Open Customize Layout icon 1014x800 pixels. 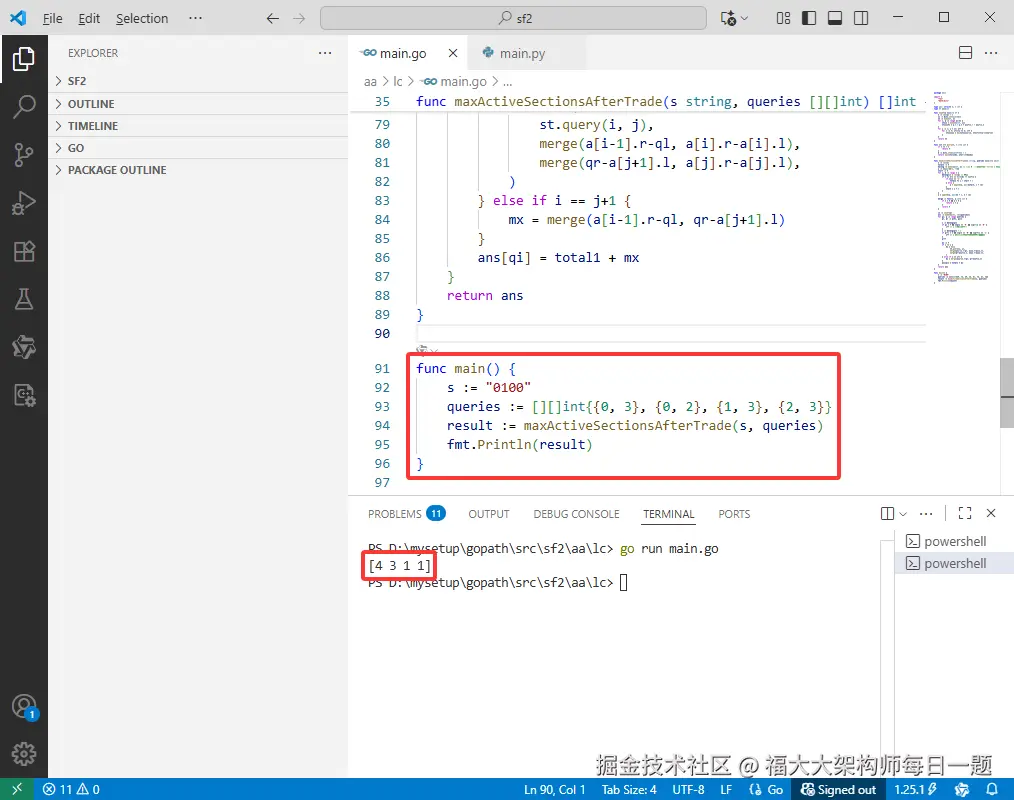[783, 18]
